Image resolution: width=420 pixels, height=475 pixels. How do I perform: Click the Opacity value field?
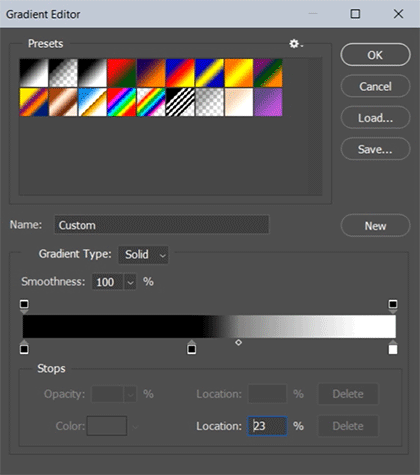pyautogui.click(x=108, y=394)
